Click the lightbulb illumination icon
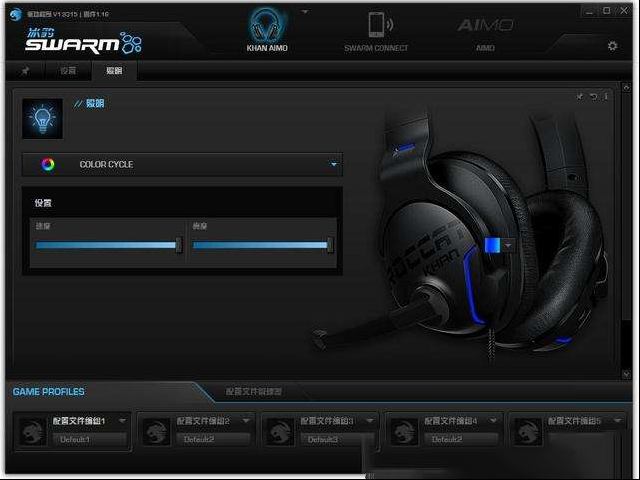The width and height of the screenshot is (640, 480). (42, 119)
